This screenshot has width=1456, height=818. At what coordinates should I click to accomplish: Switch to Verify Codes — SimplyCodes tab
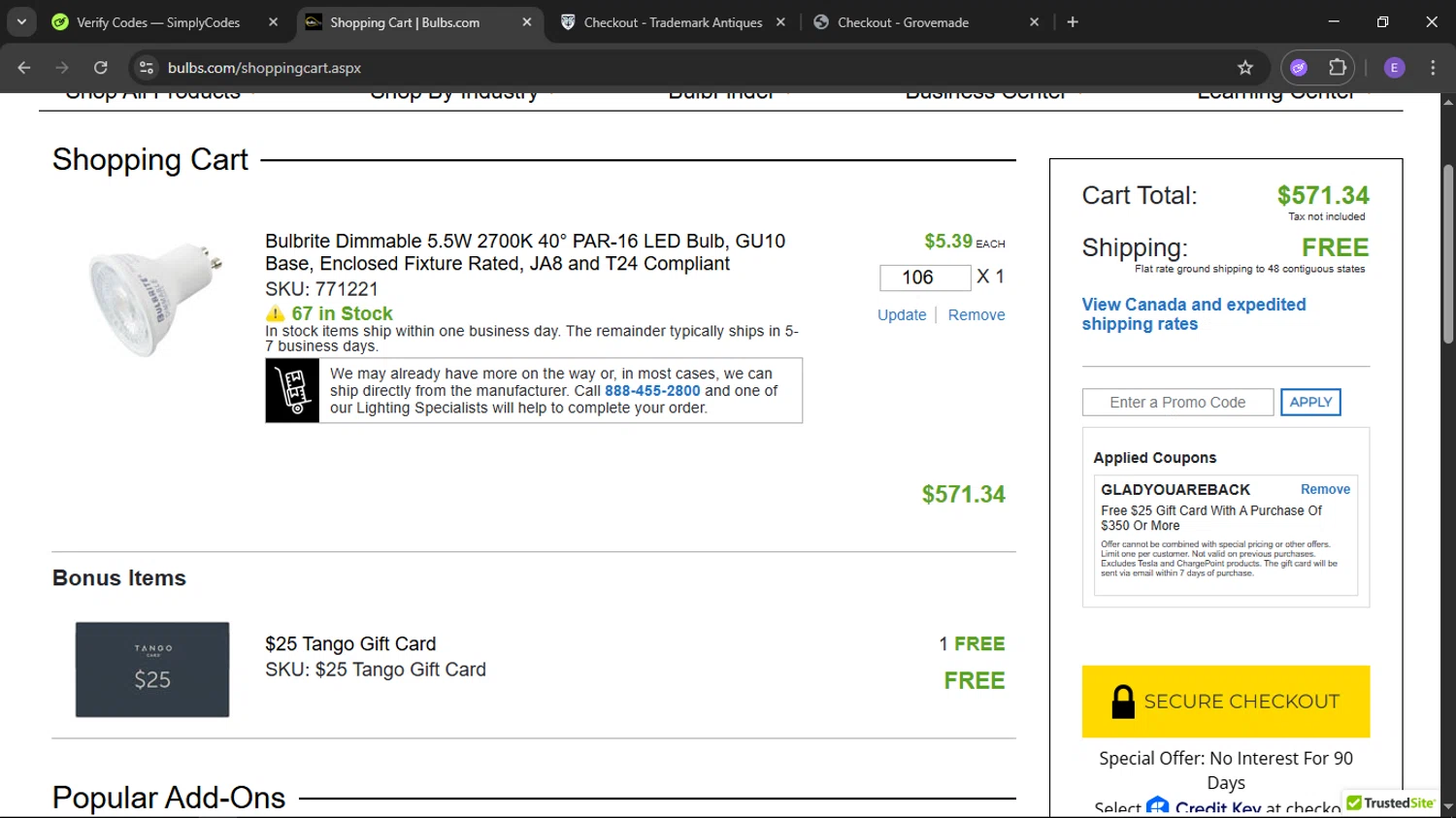tap(158, 22)
